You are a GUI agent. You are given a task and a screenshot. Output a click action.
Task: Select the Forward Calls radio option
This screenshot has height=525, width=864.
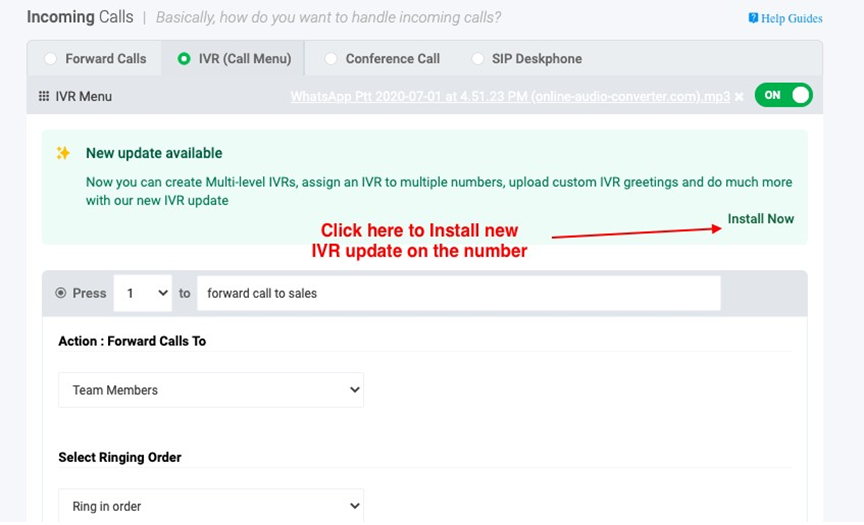[50, 58]
